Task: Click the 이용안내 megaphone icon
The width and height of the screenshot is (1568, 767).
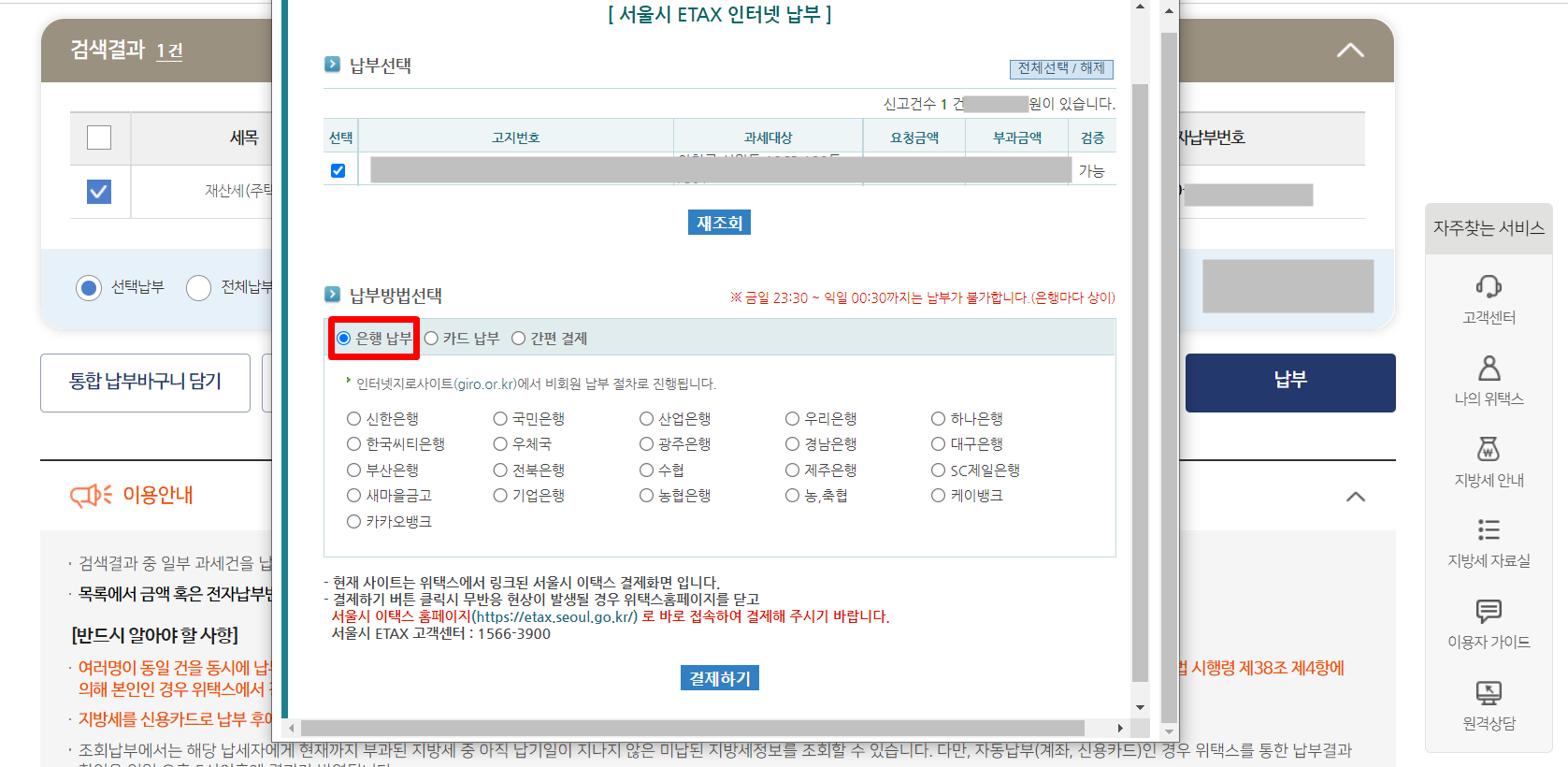Action: pos(91,495)
